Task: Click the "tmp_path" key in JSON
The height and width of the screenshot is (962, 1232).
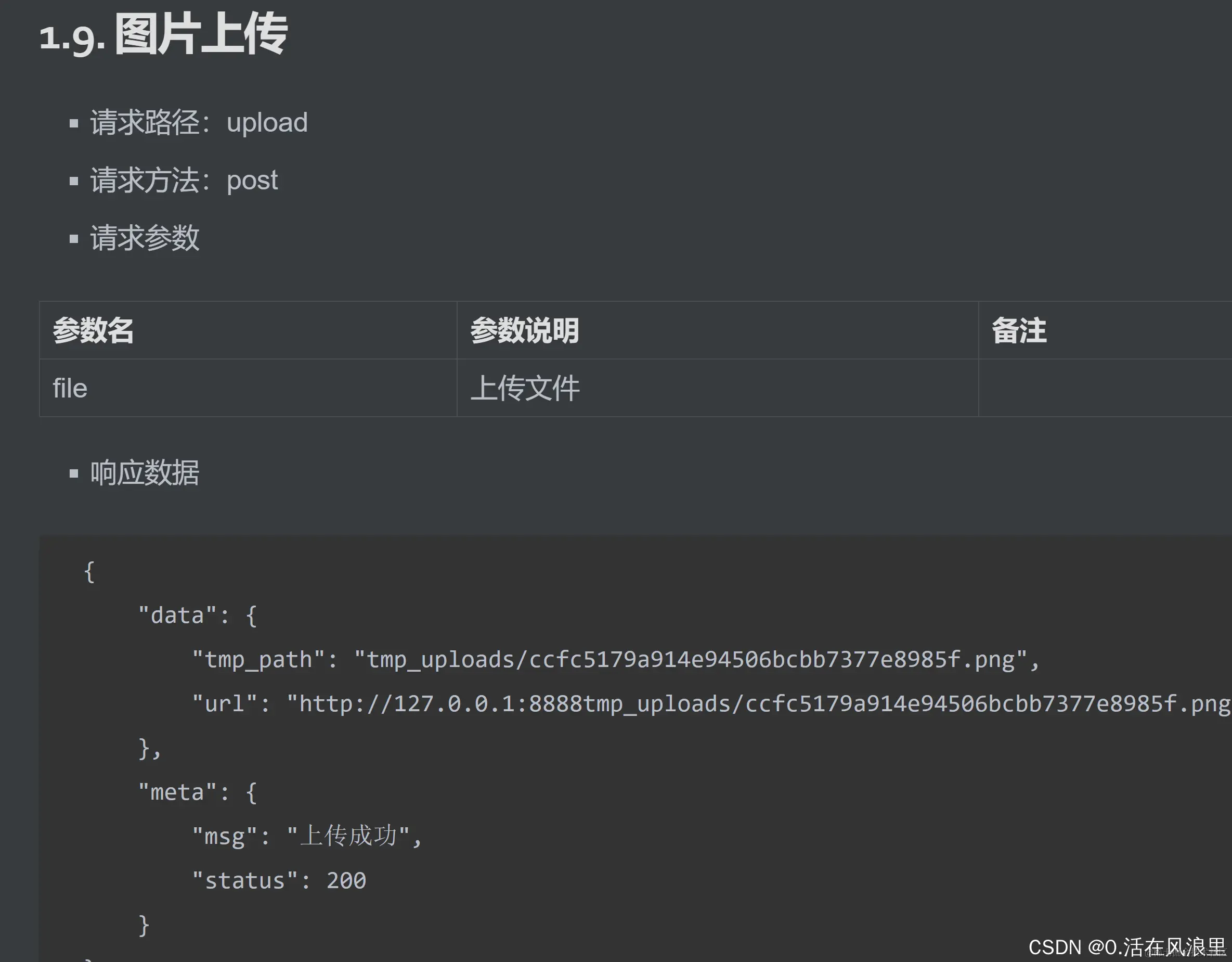Action: pos(258,660)
